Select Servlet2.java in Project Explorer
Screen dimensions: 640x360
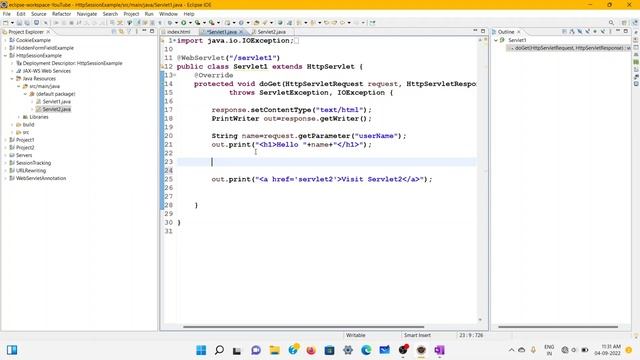[x=56, y=109]
